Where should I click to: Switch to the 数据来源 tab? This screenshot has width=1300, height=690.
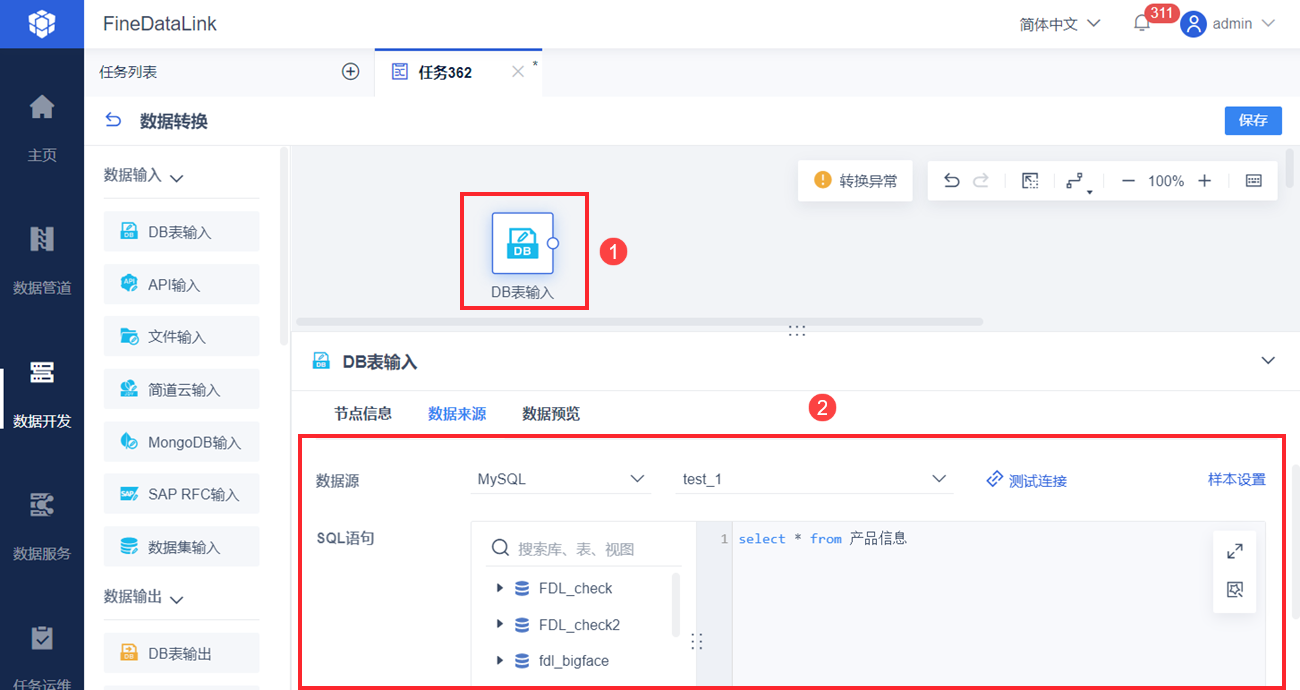point(457,413)
